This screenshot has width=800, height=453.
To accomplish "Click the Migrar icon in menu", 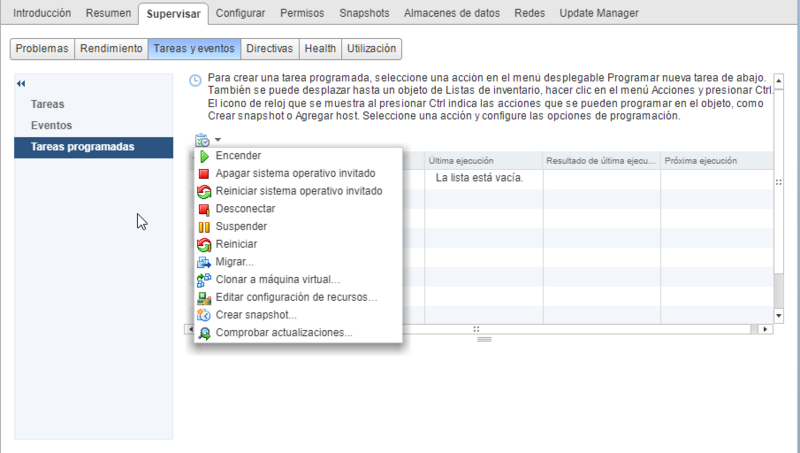I will click(204, 262).
